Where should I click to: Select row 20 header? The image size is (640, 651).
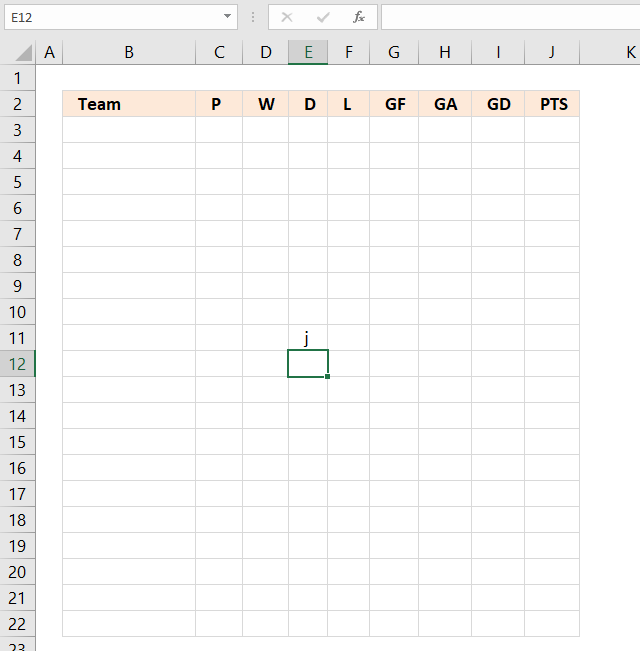click(x=17, y=572)
